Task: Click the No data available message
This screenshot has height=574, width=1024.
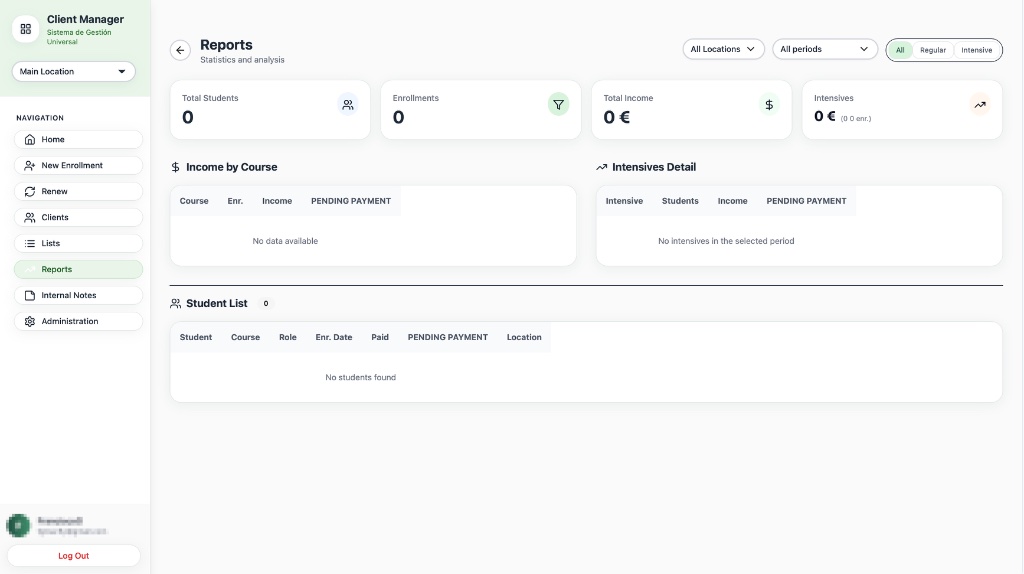Action: point(285,241)
